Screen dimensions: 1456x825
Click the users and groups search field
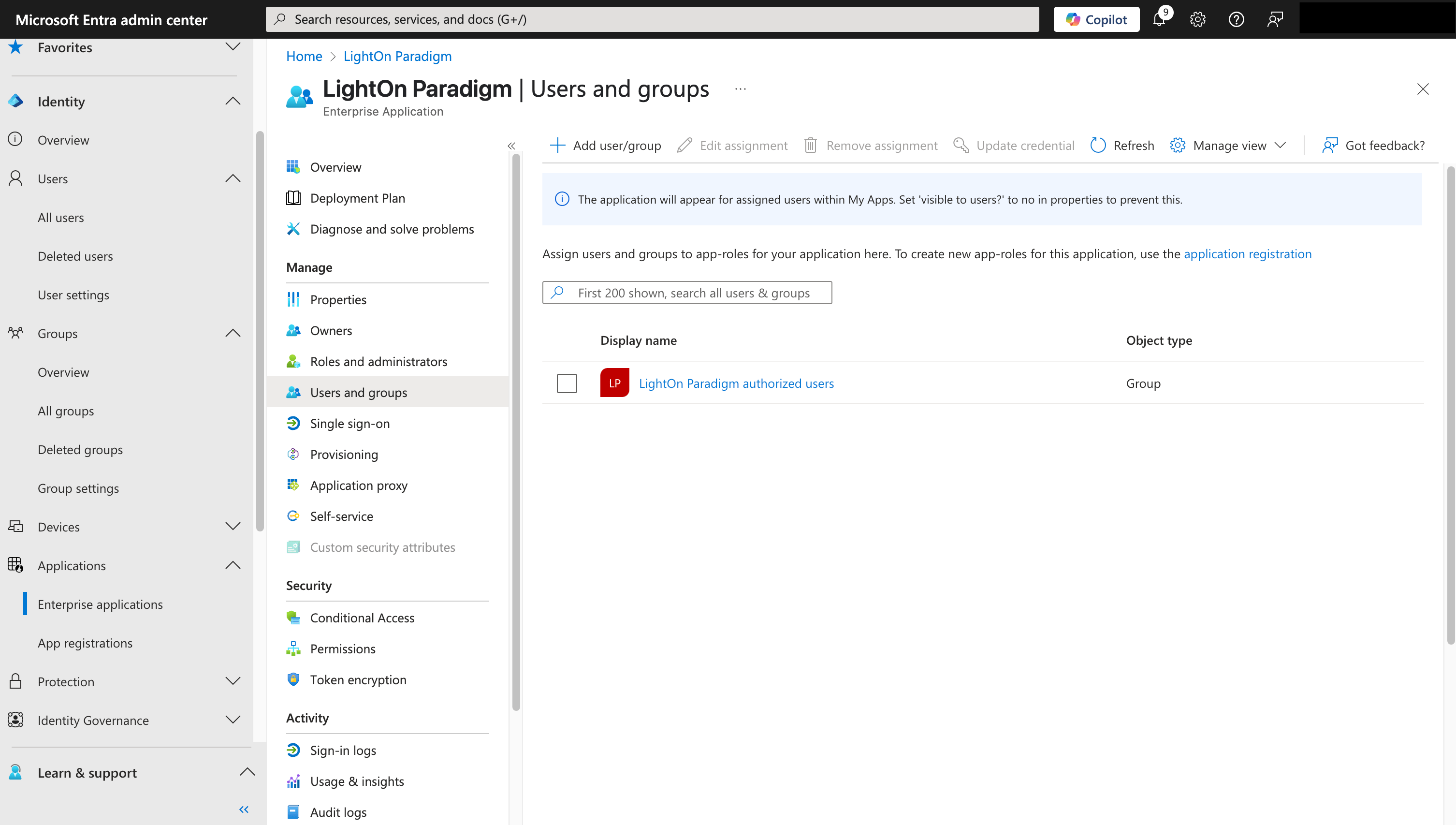pyautogui.click(x=687, y=293)
